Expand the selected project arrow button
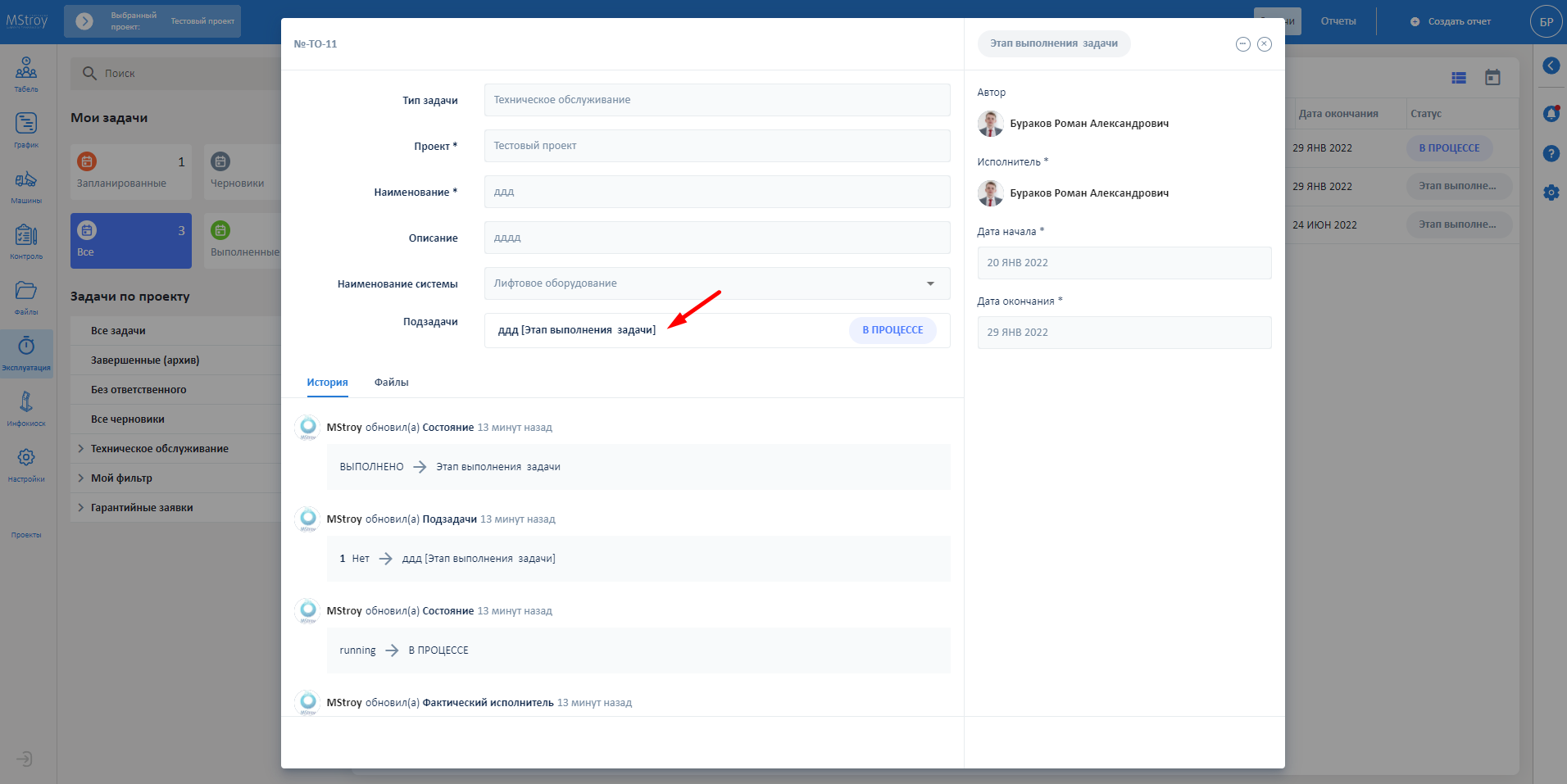This screenshot has width=1567, height=784. (84, 21)
